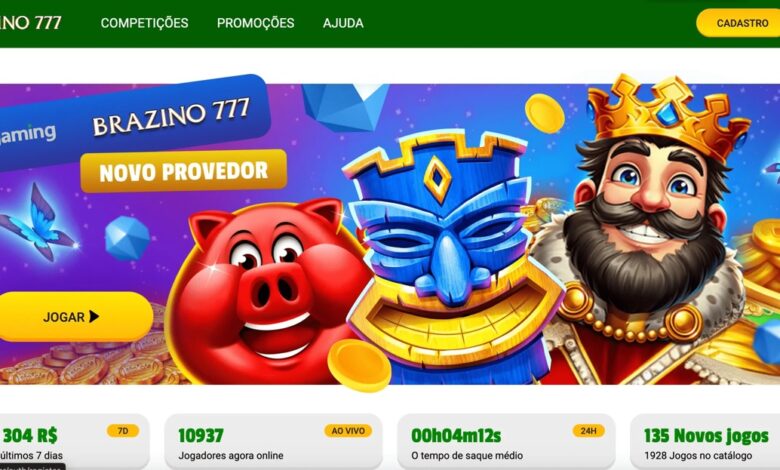Click the play arrow icon on Jogar
780x470 pixels.
[94, 316]
